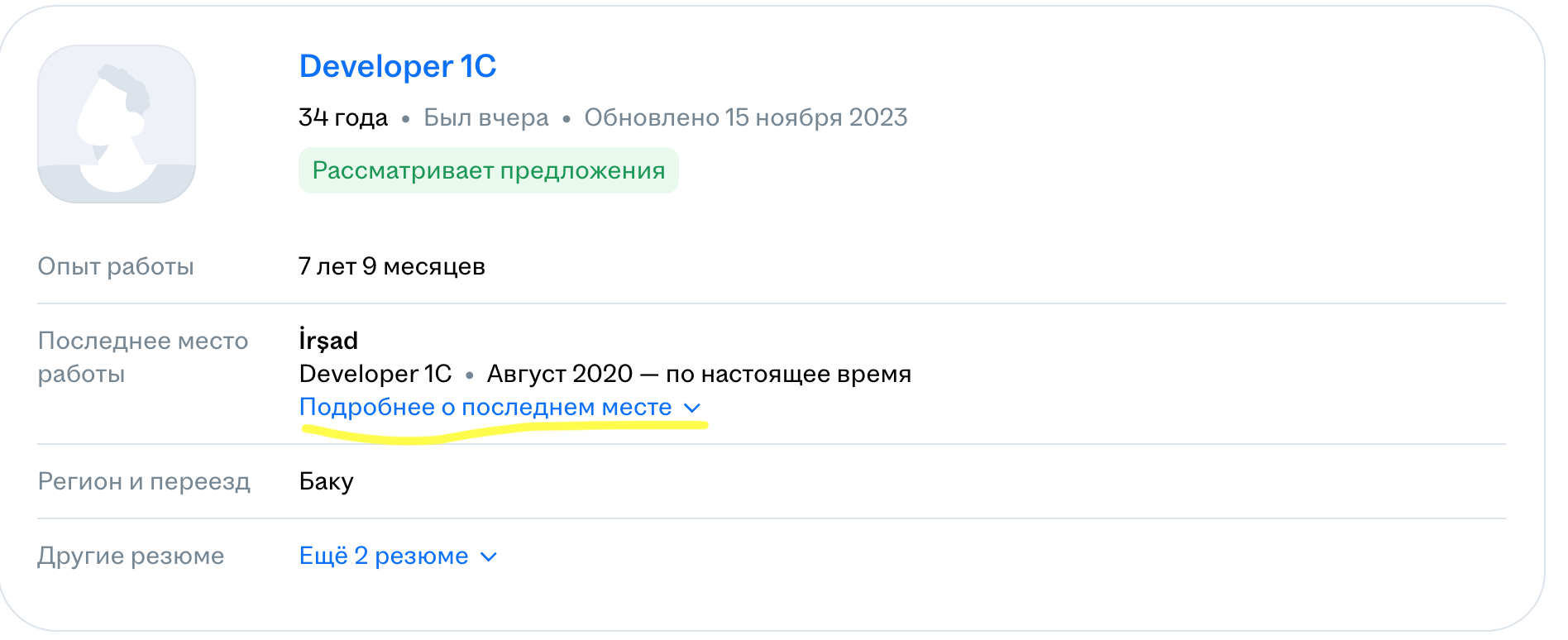Viewport: 1568px width, 640px height.
Task: Expand Подробнее о последнем месте details
Action: [485, 407]
